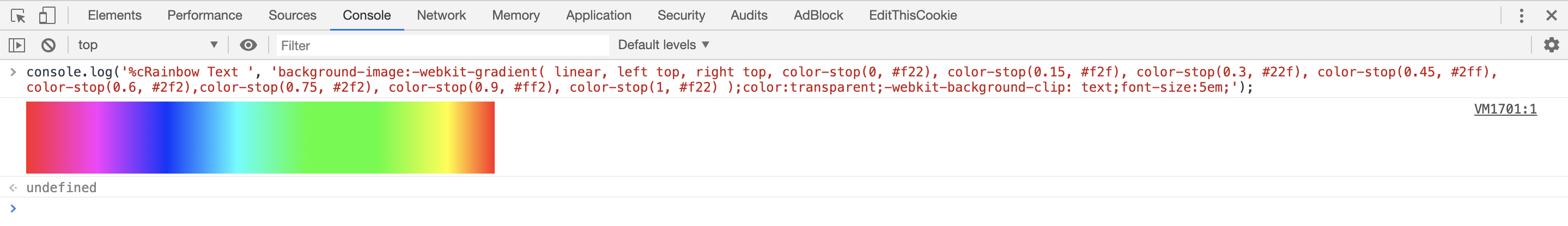The image size is (1568, 226).
Task: Open the Sources tab
Action: [x=292, y=15]
